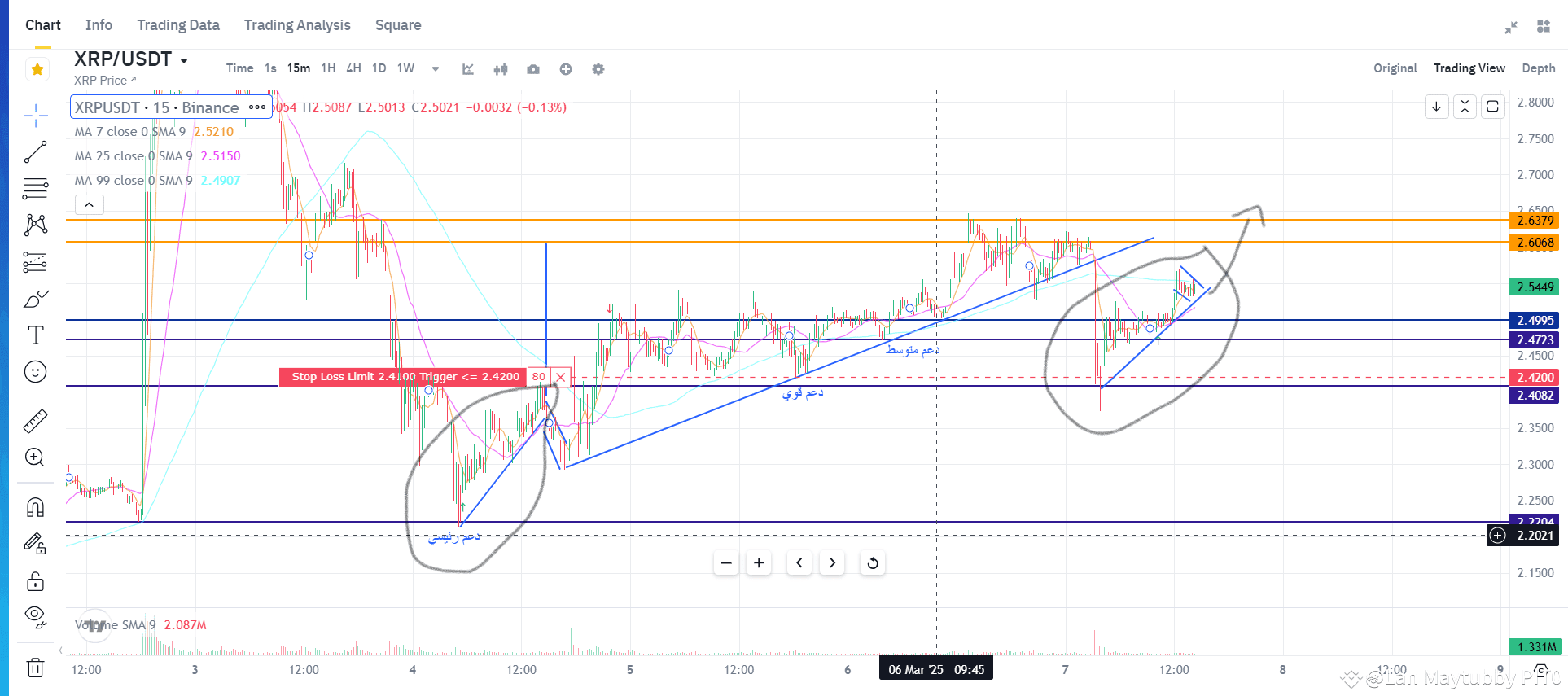This screenshot has height=696, width=1568.
Task: Reset the chart view
Action: point(873,562)
